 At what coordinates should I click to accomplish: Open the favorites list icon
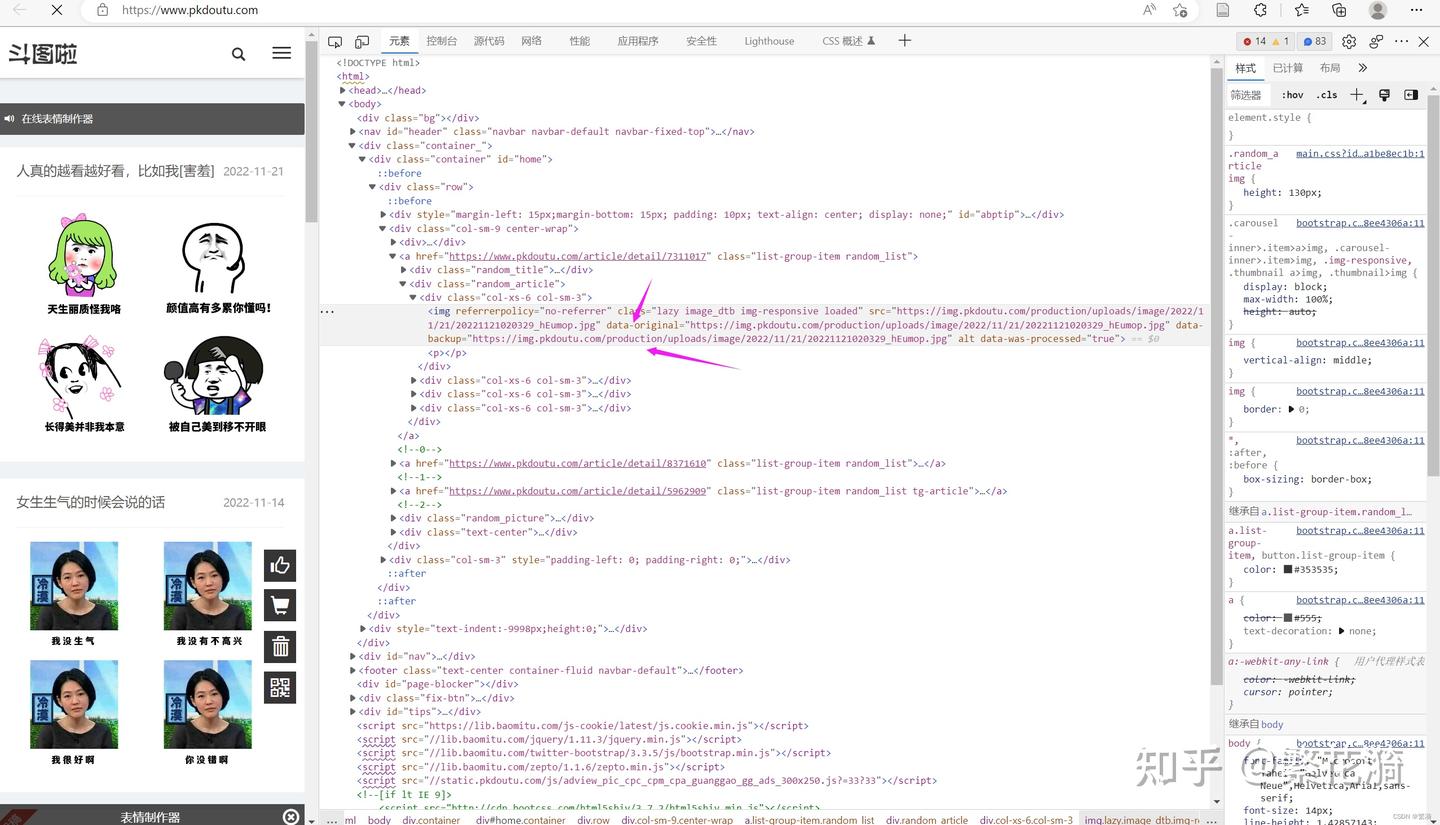(x=1301, y=10)
